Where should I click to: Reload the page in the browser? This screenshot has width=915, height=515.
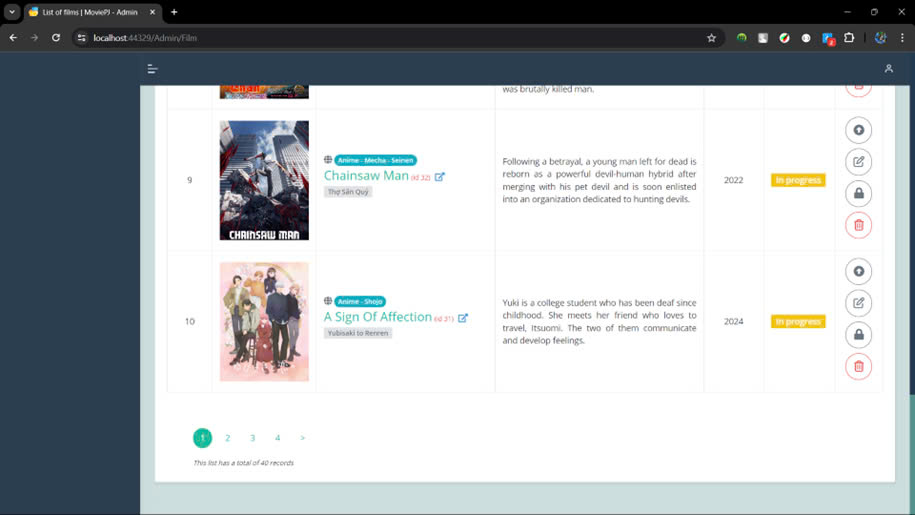point(56,38)
